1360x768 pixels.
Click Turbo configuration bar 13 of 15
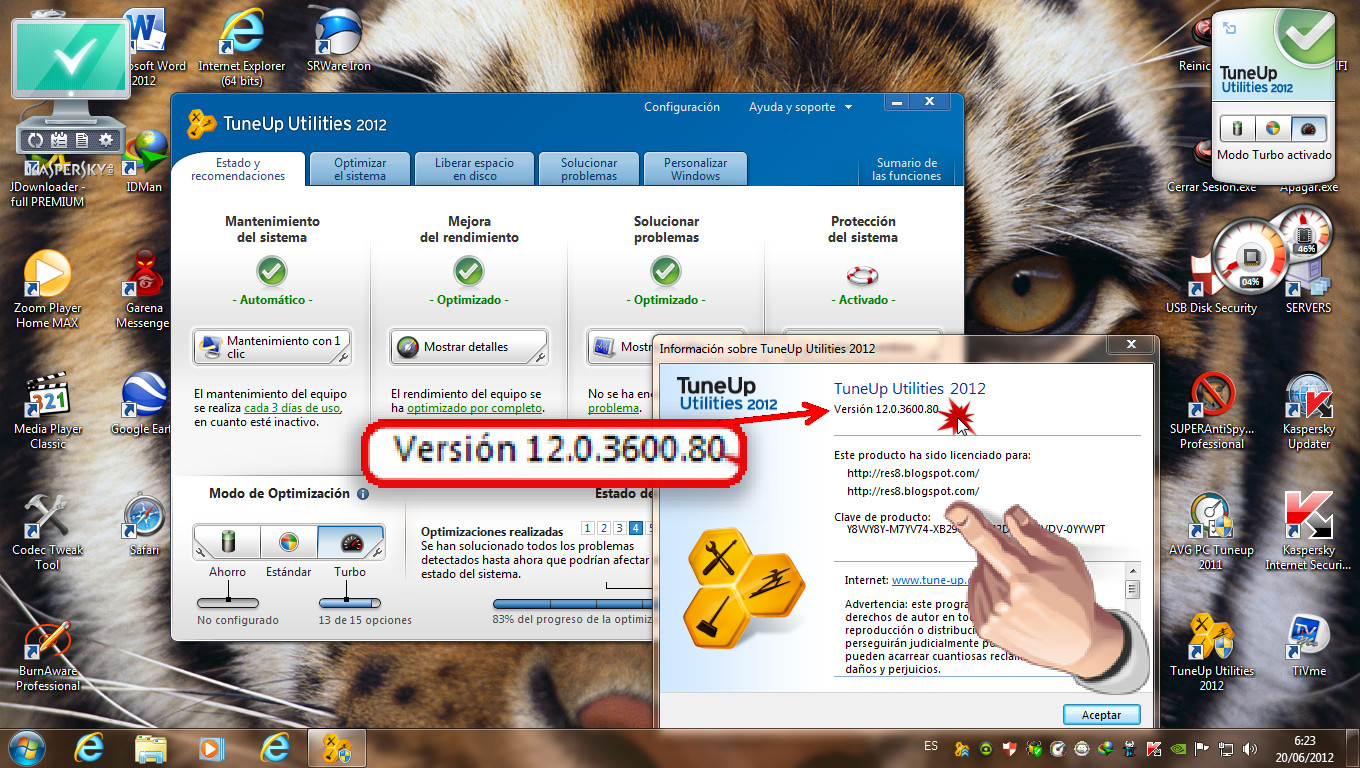350,603
